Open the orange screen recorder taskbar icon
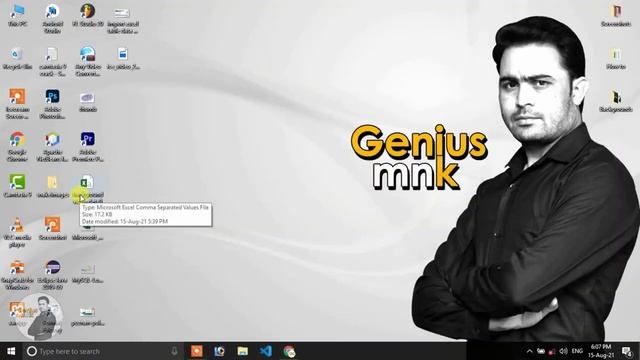This screenshot has width=640, height=360. point(196,351)
